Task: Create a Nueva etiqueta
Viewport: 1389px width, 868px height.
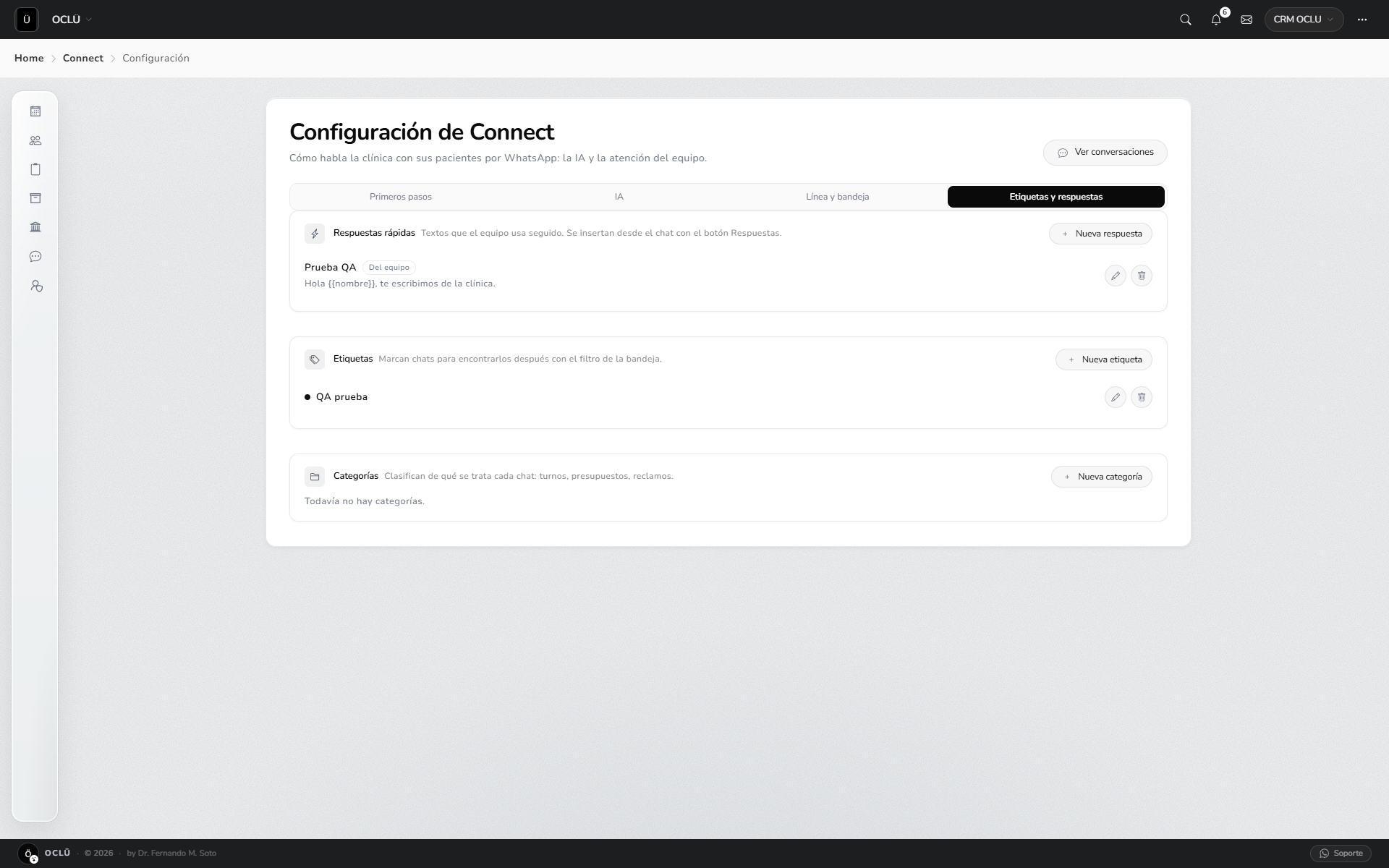Action: [1104, 359]
